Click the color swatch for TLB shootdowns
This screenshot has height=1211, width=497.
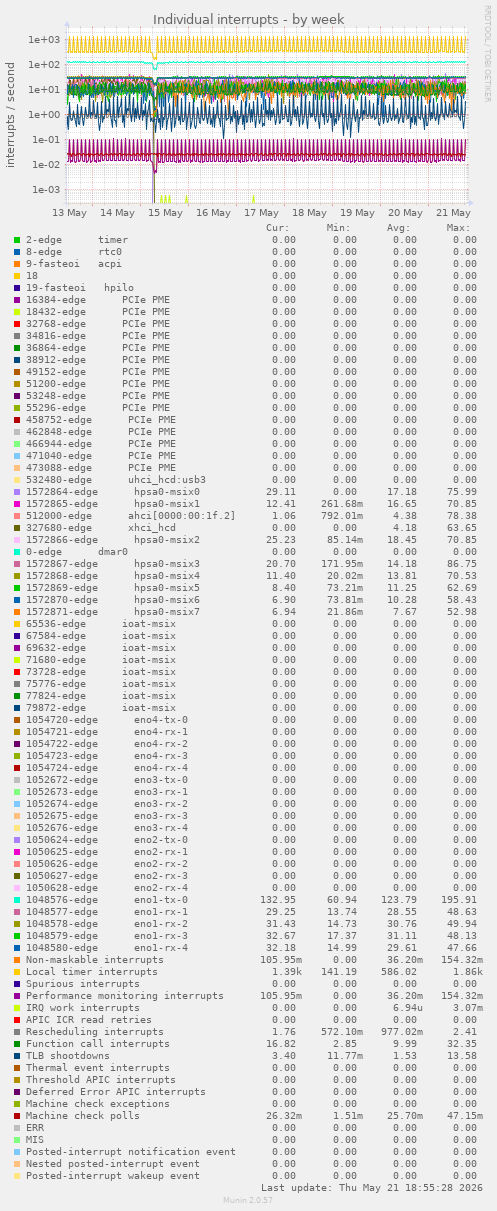(x=17, y=1056)
